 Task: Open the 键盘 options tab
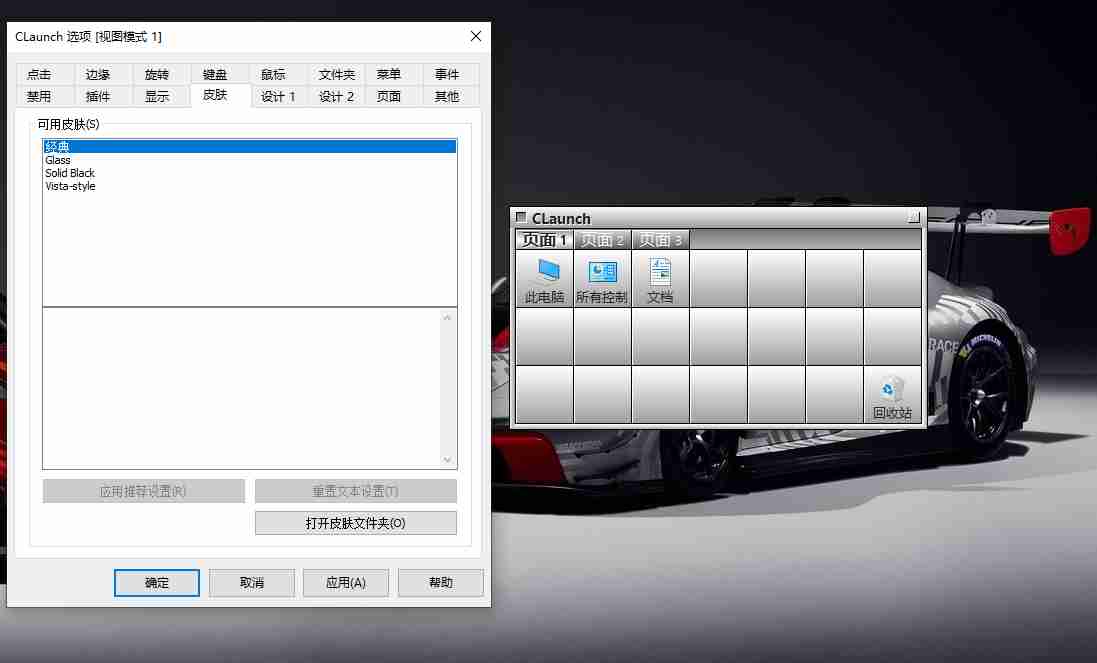tap(215, 75)
